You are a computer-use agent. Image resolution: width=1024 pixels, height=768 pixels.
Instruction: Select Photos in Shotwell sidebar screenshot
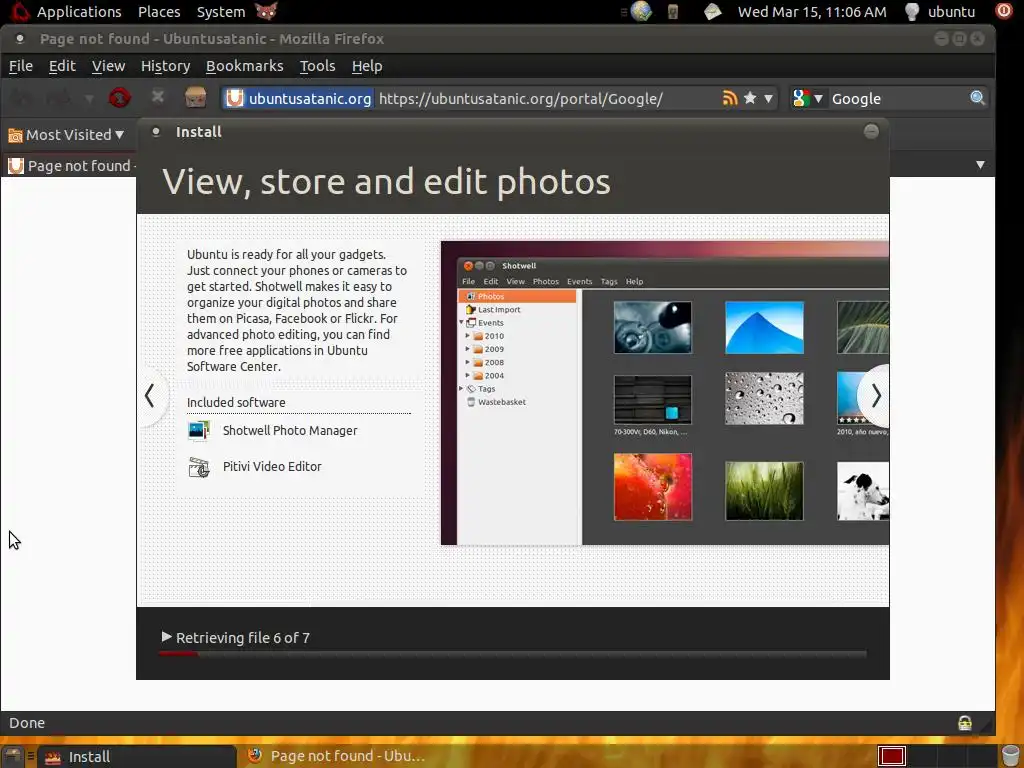pos(517,296)
